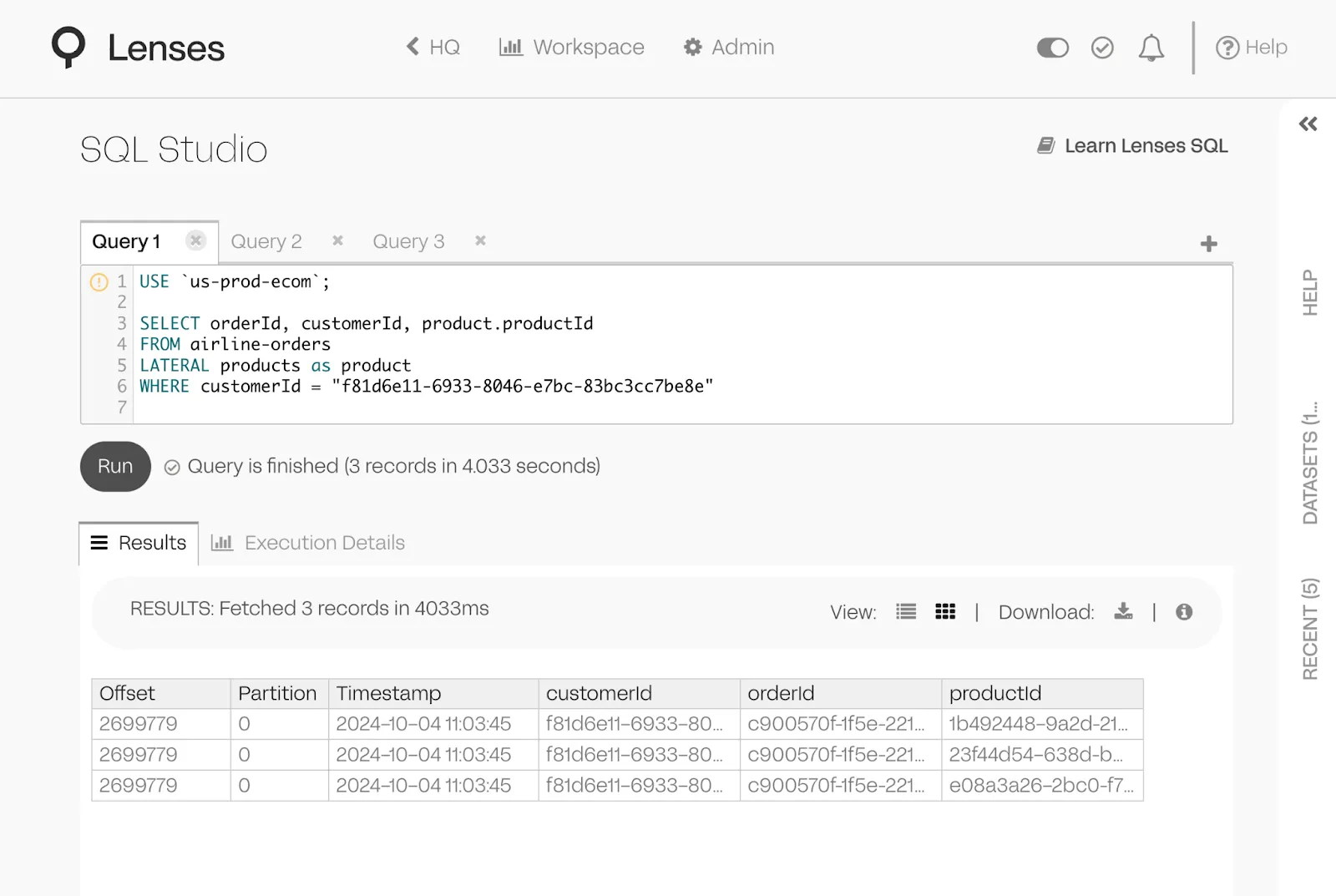Toggle the theme switch in header
Image resolution: width=1336 pixels, height=896 pixels.
click(x=1052, y=48)
